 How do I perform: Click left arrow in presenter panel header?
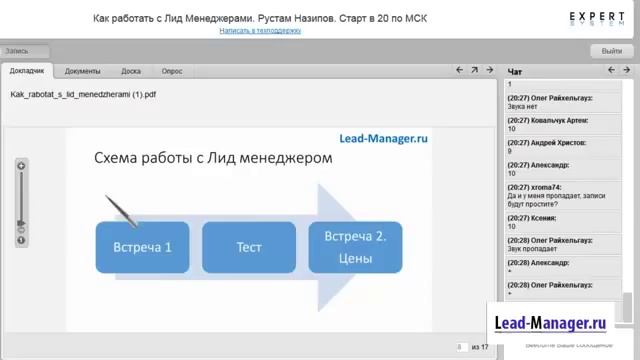click(460, 70)
